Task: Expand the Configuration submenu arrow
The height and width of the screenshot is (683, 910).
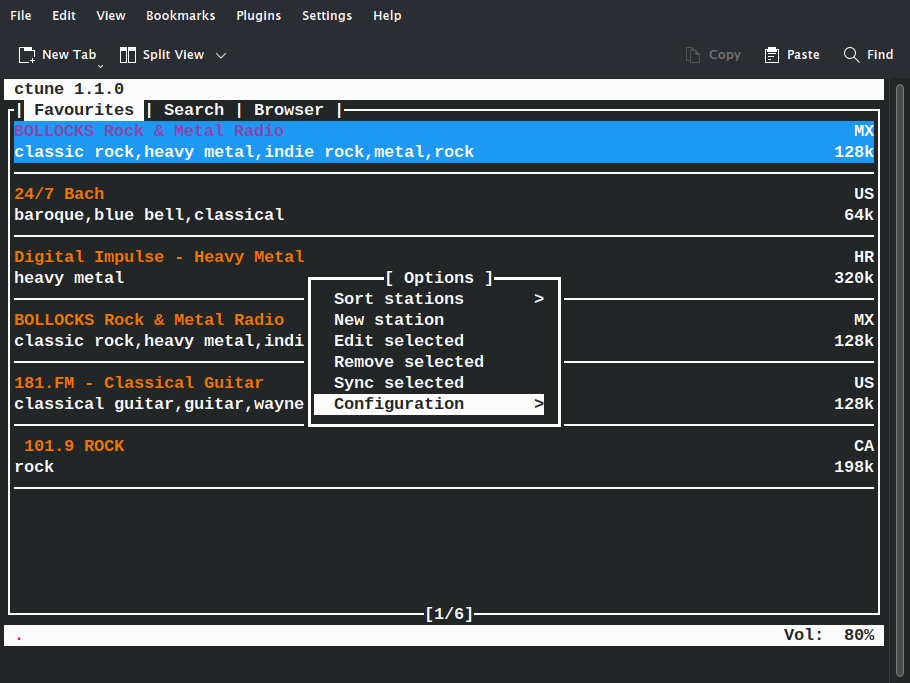Action: coord(539,404)
